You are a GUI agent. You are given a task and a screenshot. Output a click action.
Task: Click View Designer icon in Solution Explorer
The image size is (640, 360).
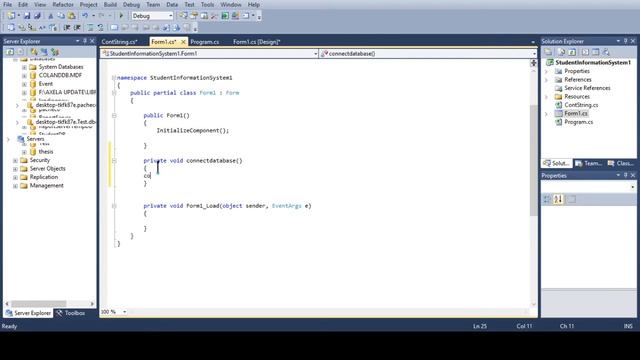(596, 52)
